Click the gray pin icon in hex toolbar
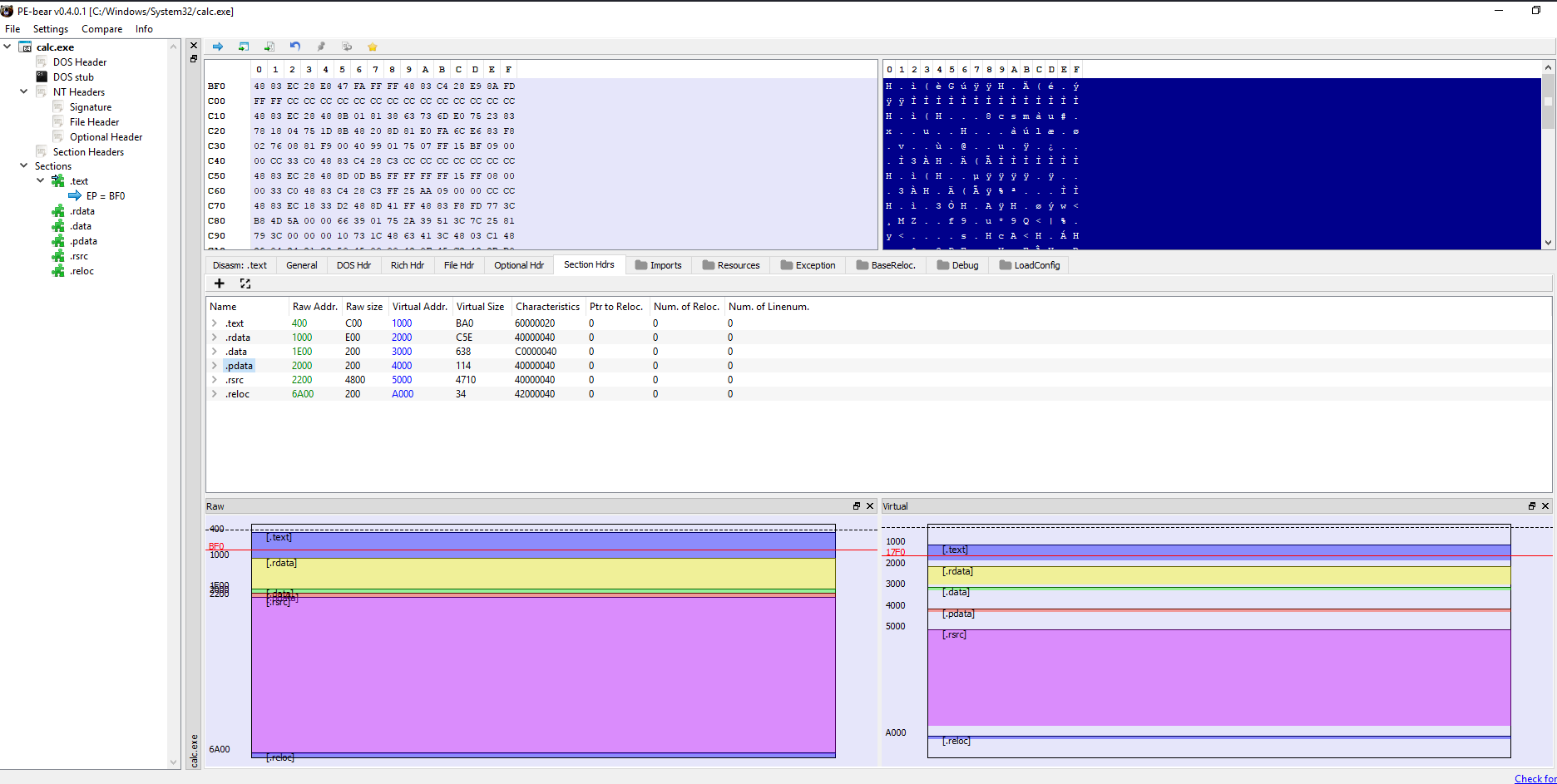 321,47
